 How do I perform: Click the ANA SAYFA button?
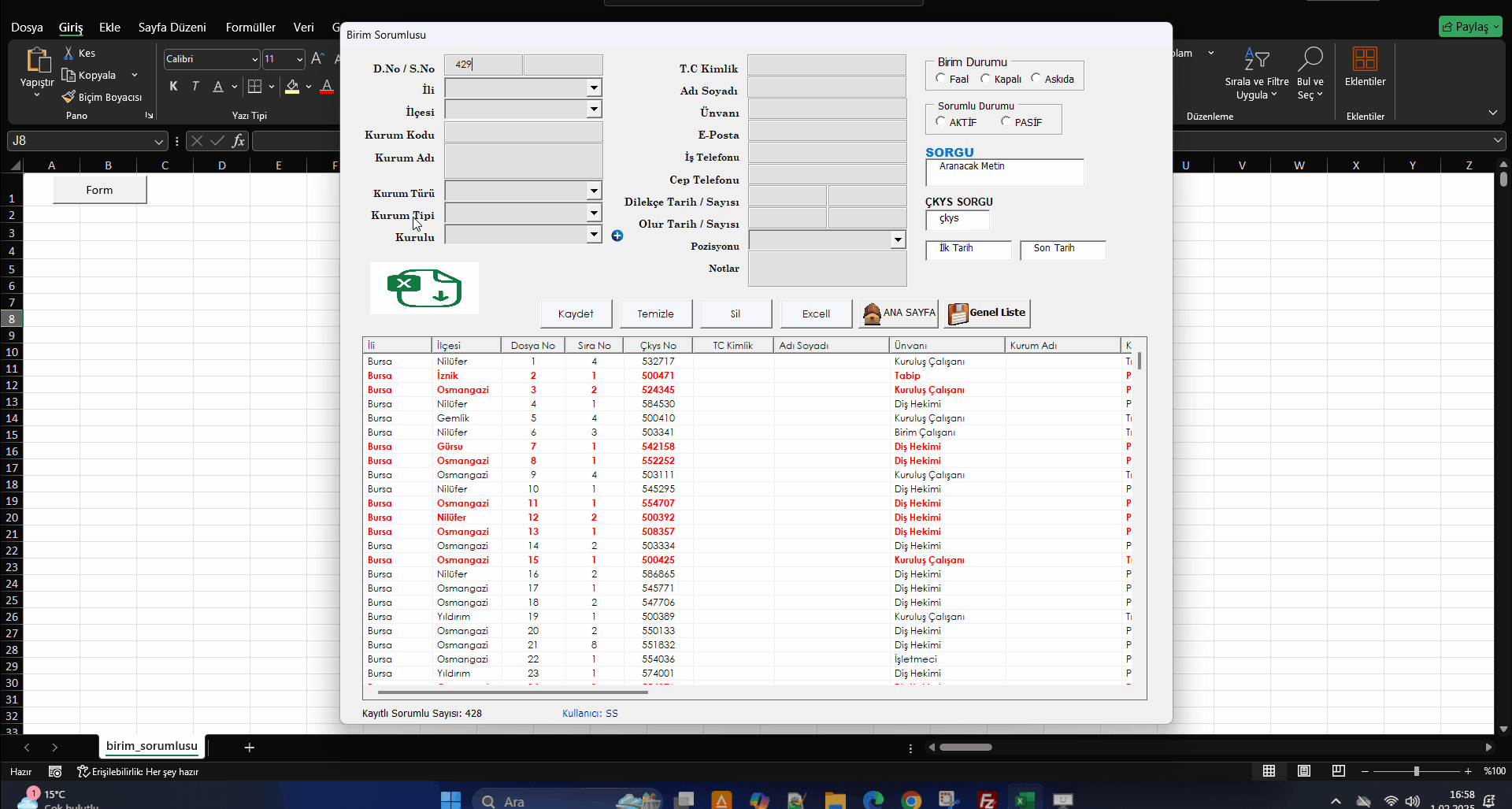pyautogui.click(x=899, y=314)
